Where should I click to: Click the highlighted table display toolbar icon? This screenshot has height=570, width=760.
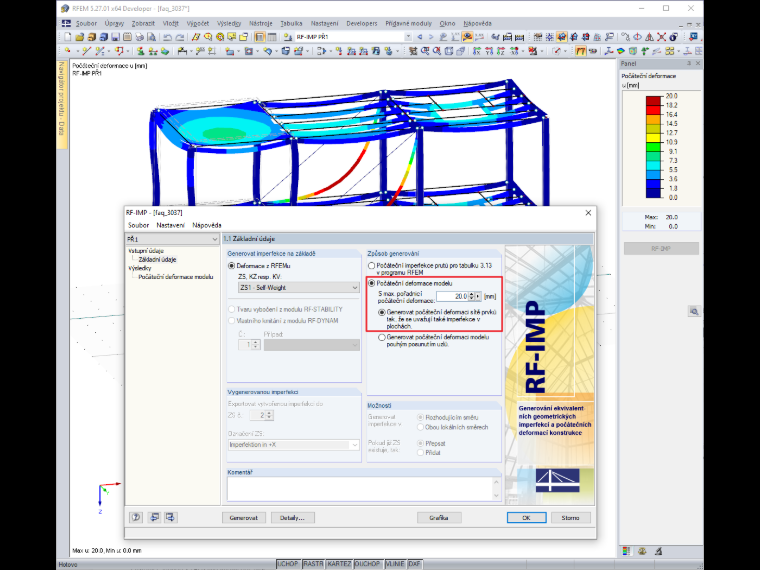(260, 37)
